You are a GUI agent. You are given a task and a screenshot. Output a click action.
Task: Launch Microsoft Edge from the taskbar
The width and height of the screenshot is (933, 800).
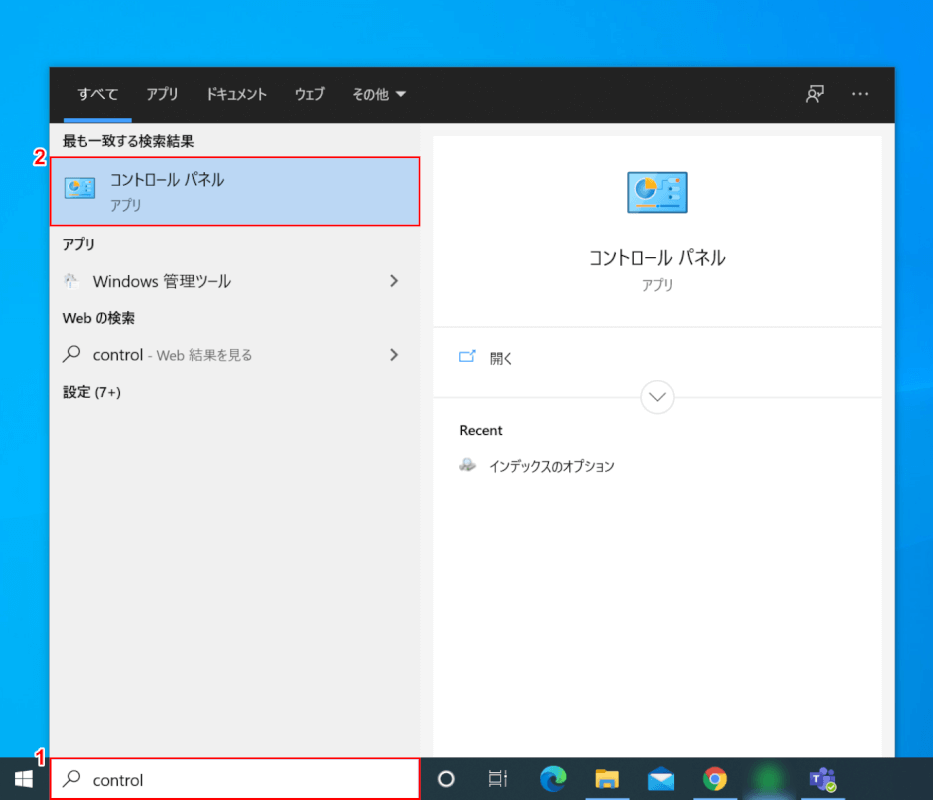[x=553, y=779]
